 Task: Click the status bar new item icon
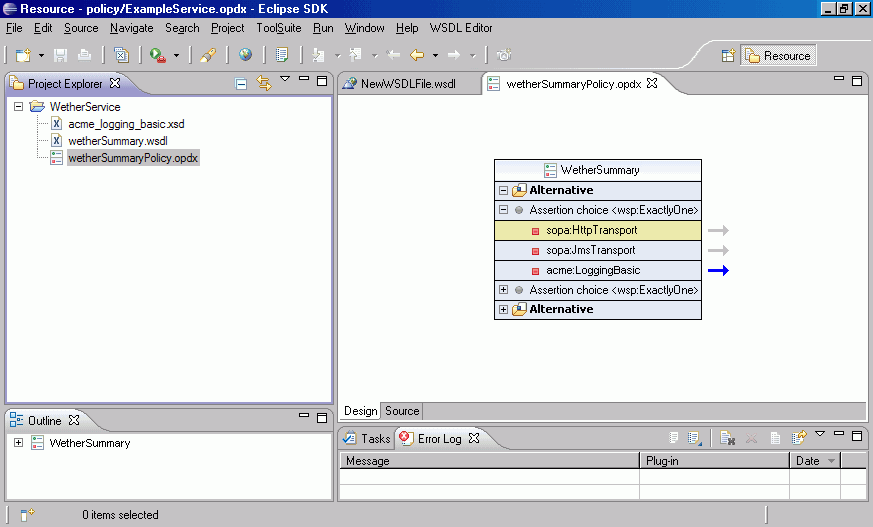tap(27, 514)
